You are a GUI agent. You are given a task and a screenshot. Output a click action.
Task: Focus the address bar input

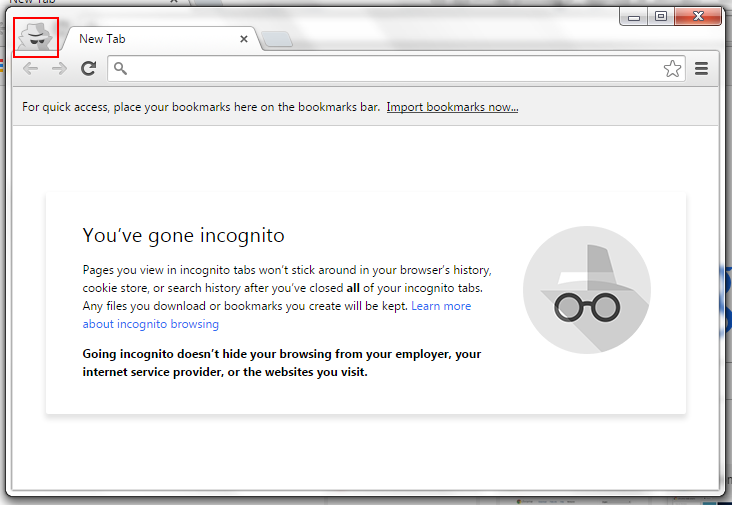pyautogui.click(x=396, y=69)
